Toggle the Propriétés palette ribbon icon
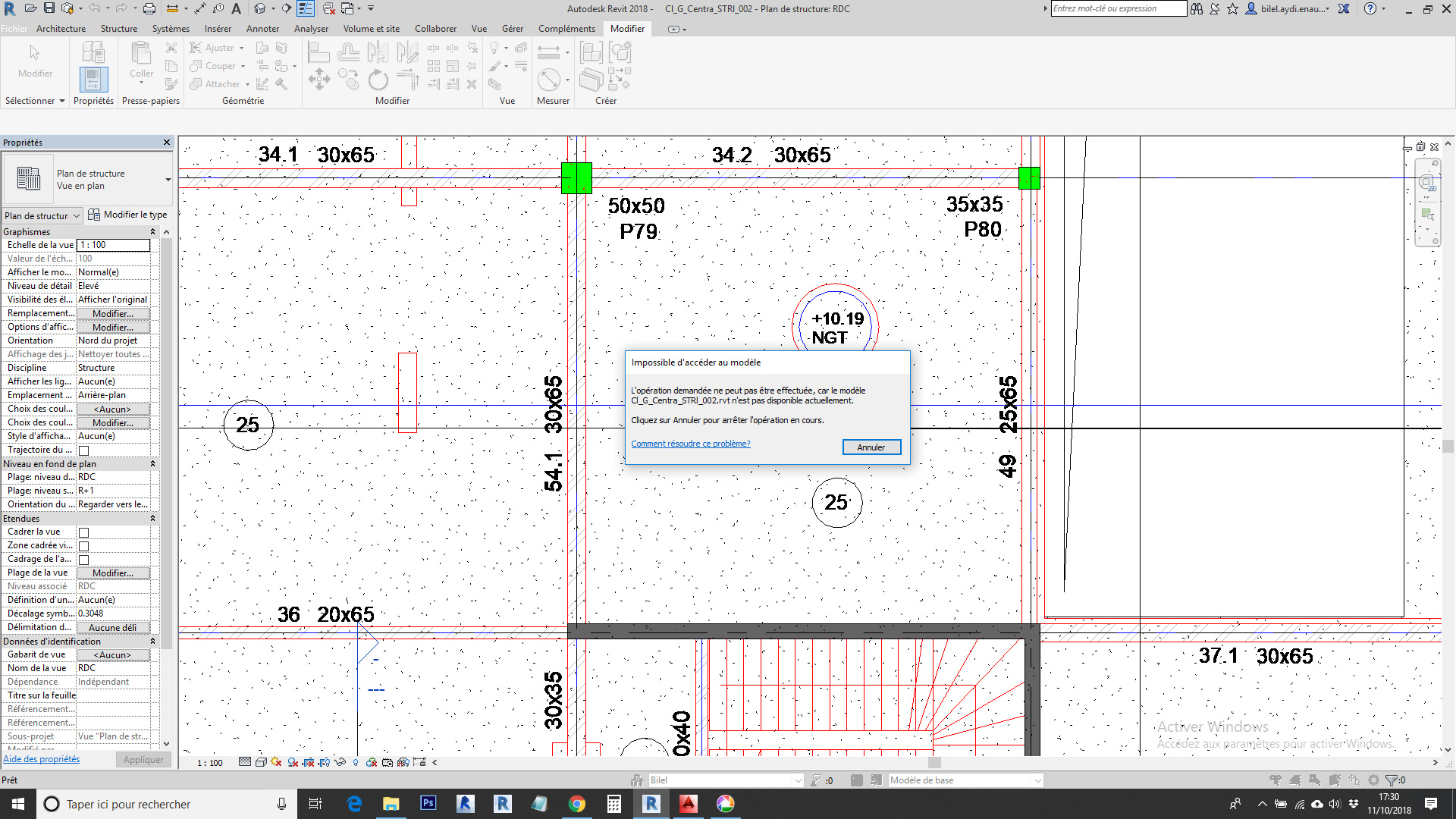1456x819 pixels. coord(93,79)
